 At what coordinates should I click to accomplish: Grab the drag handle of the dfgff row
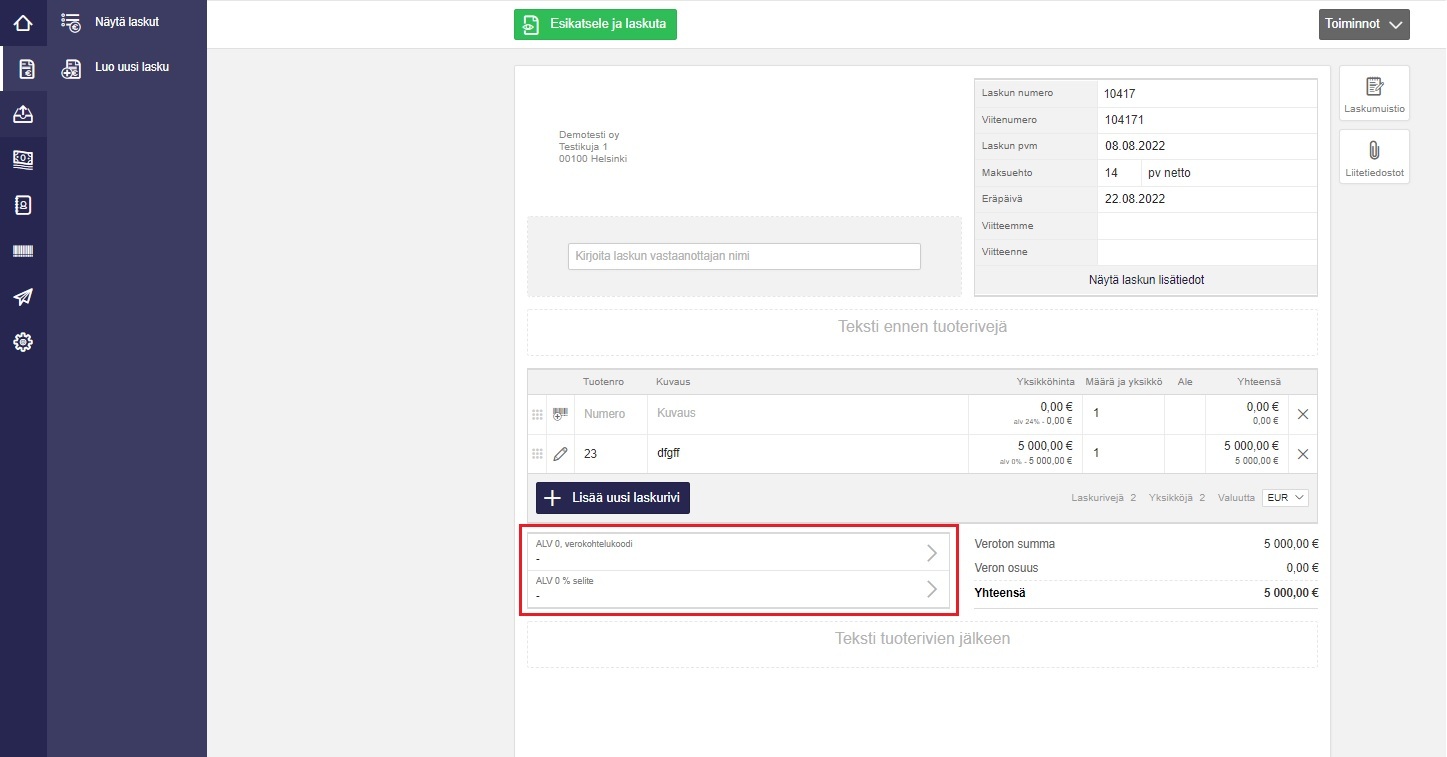point(537,454)
